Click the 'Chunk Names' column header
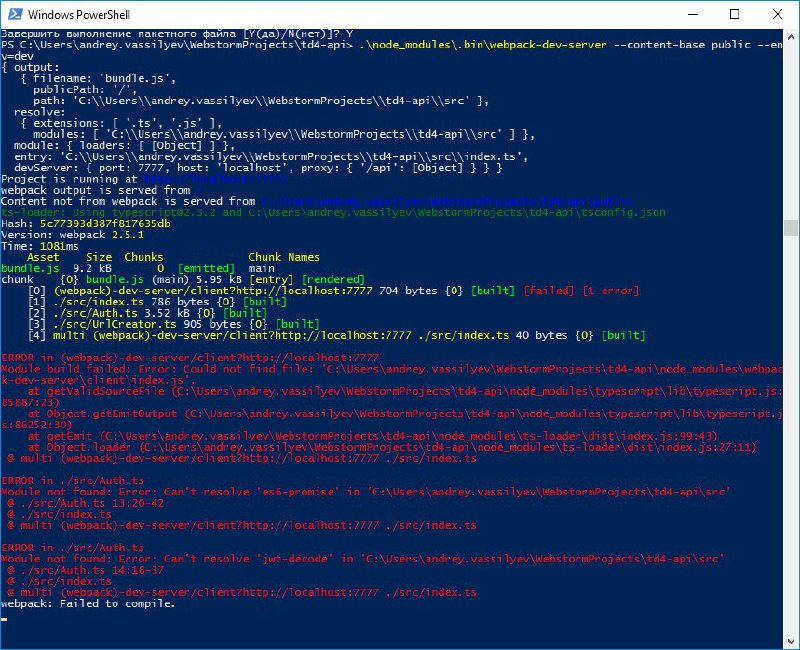 click(x=284, y=257)
